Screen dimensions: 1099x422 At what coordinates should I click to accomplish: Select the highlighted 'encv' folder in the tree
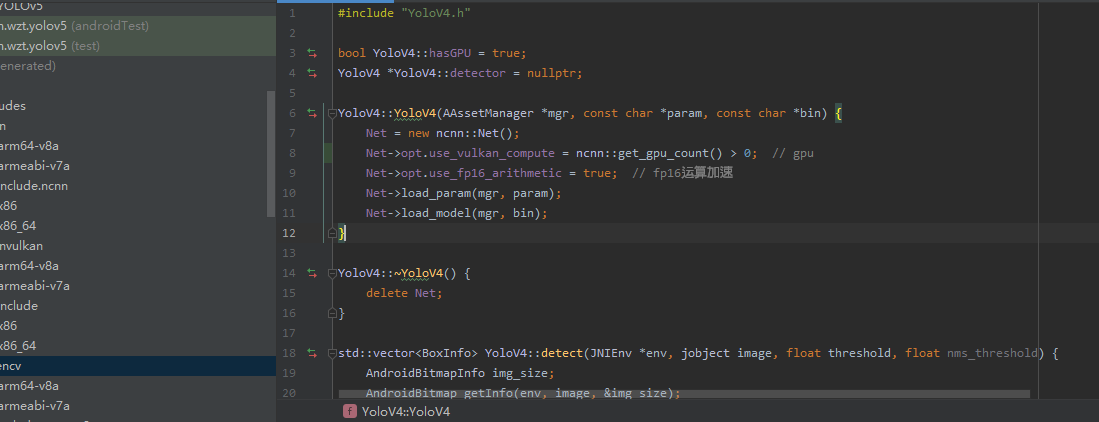[137, 366]
